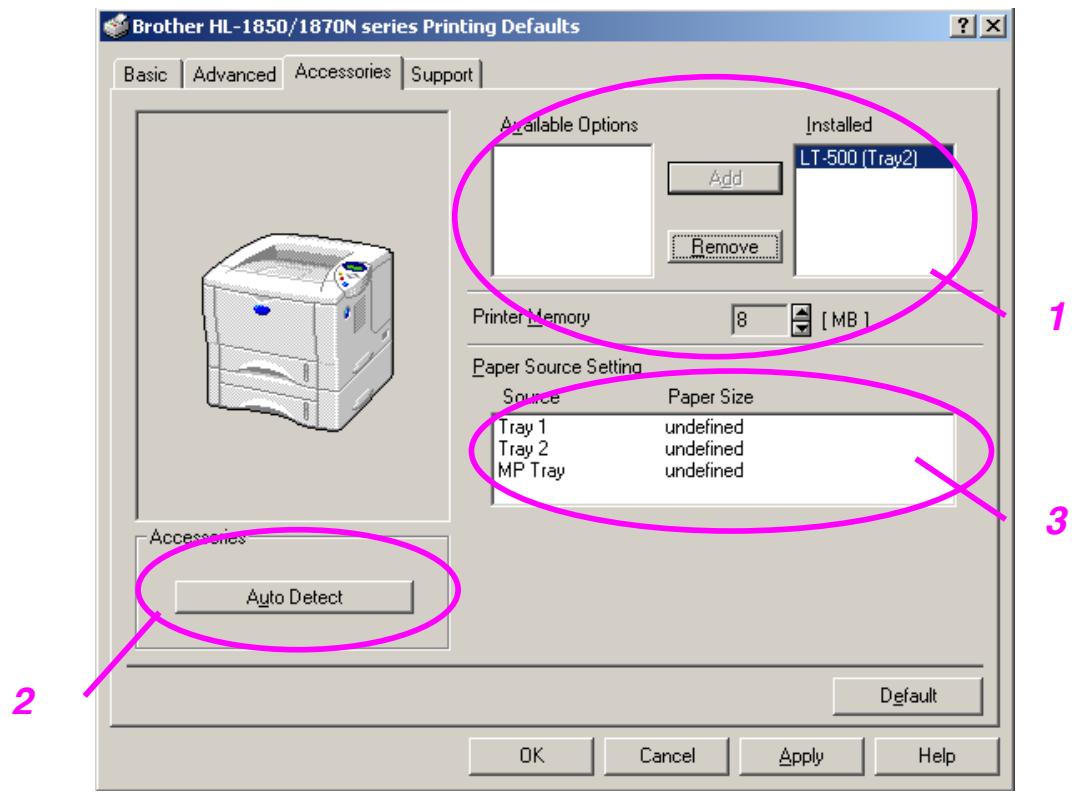Click the Source column header

(530, 396)
